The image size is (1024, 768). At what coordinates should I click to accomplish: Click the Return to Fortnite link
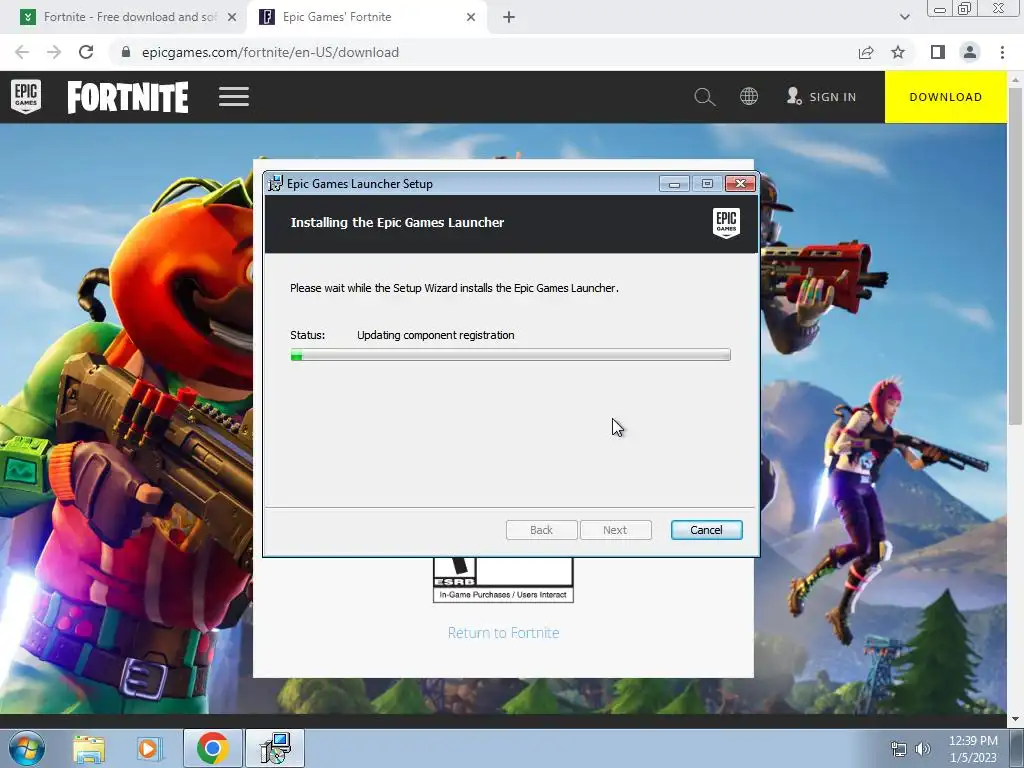point(504,633)
